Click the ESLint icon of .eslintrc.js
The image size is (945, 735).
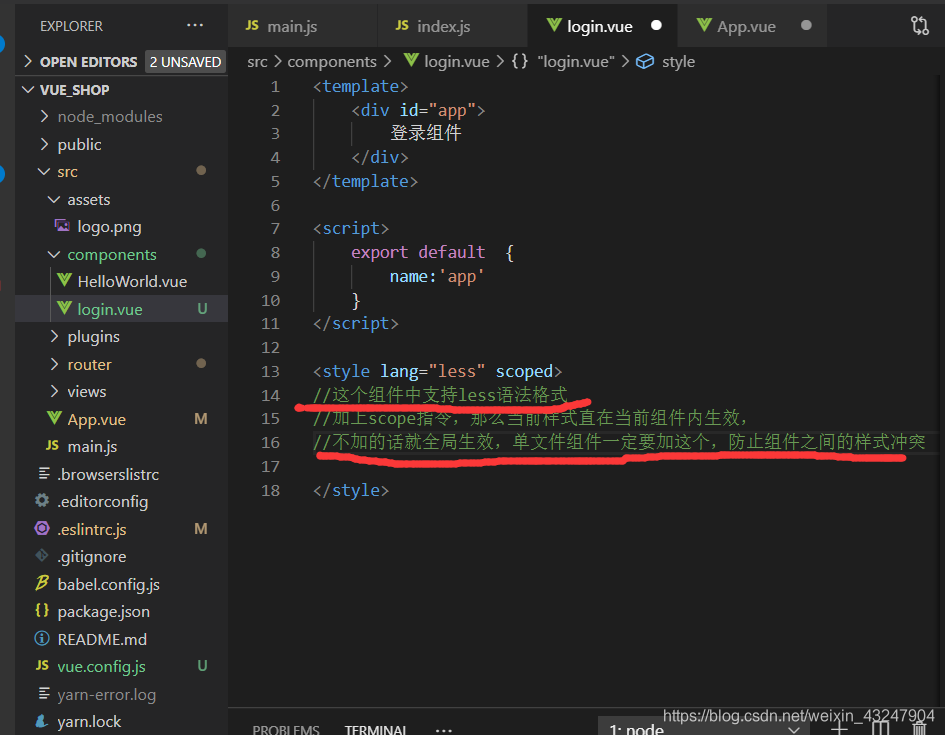pos(42,528)
